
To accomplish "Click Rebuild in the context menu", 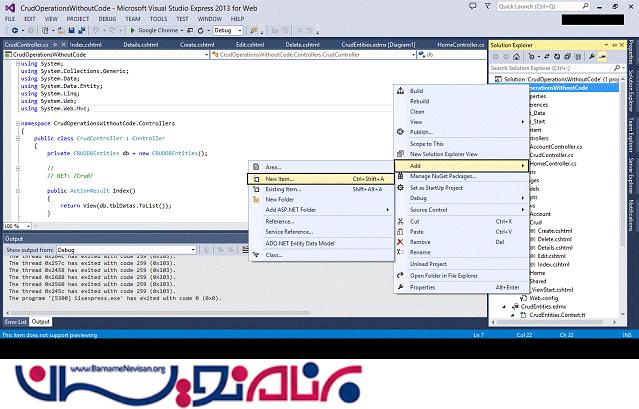I will [461, 101].
